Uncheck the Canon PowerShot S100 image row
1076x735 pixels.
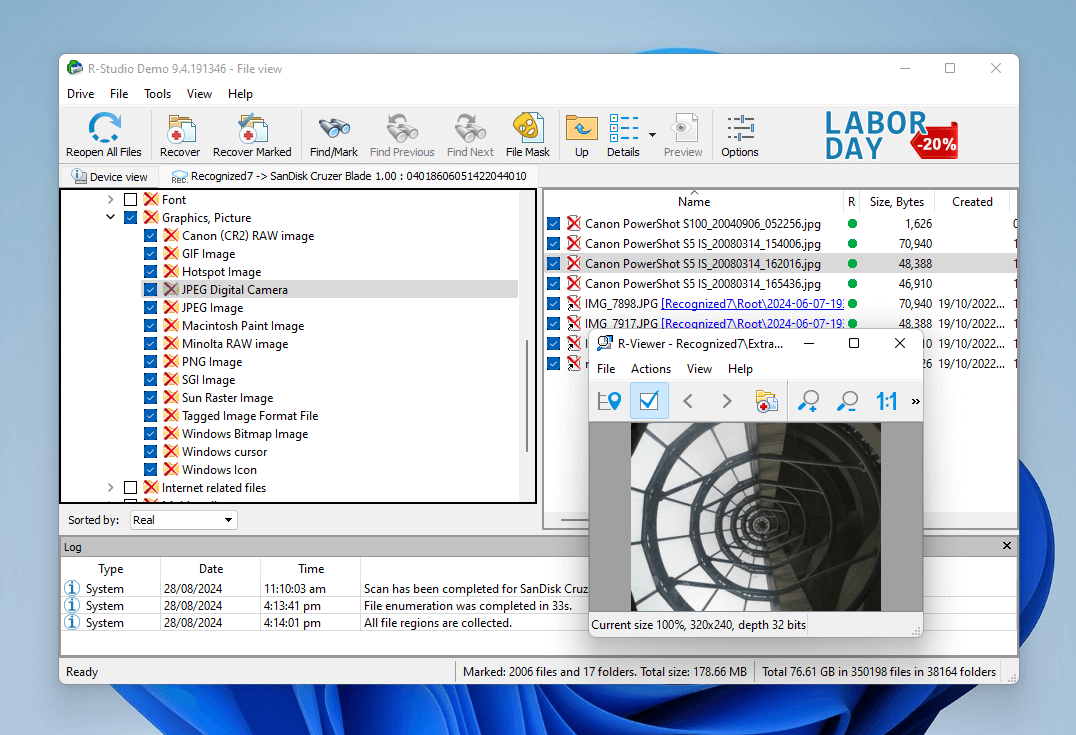pos(554,223)
